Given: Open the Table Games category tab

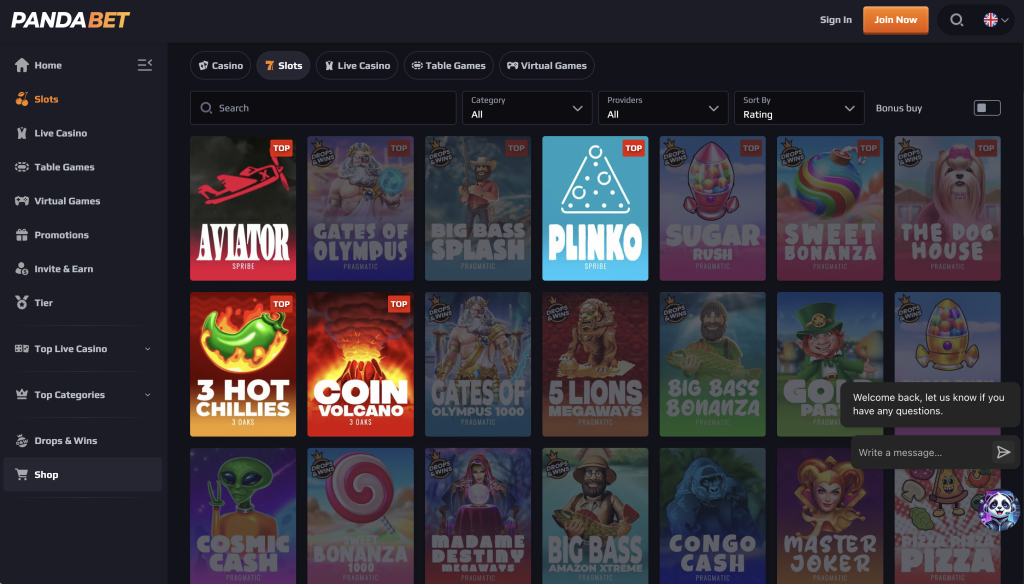Looking at the screenshot, I should tap(448, 65).
